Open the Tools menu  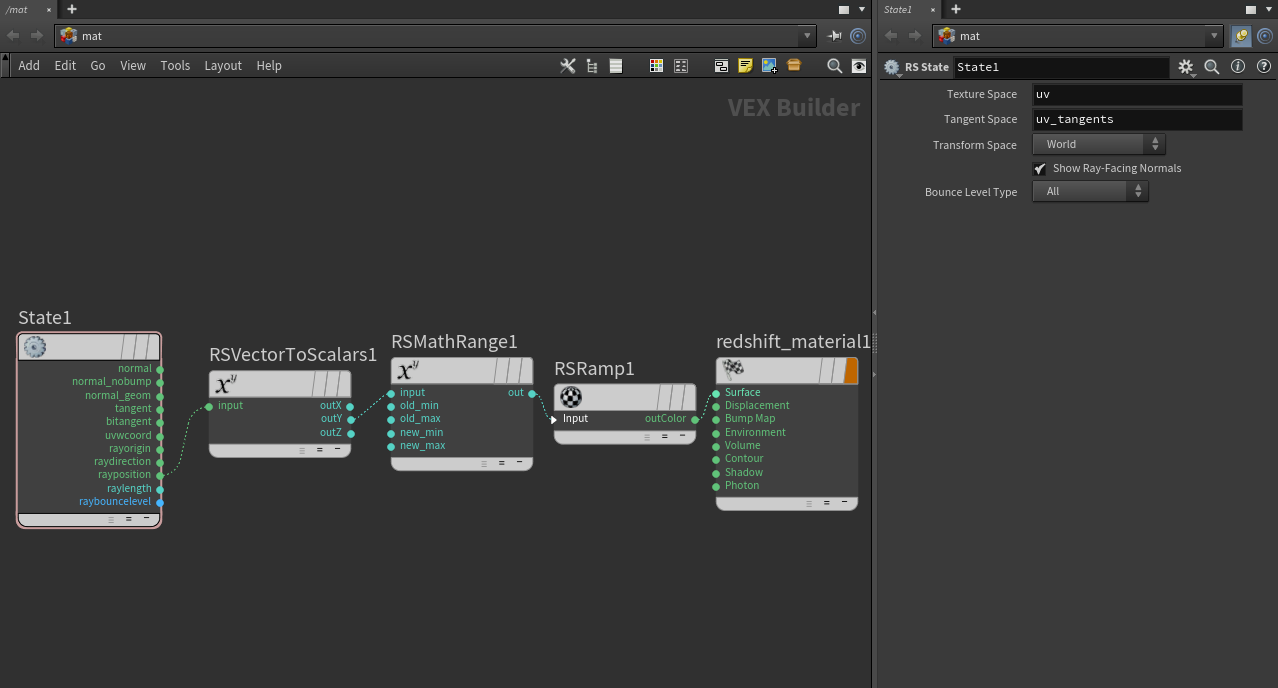point(175,65)
